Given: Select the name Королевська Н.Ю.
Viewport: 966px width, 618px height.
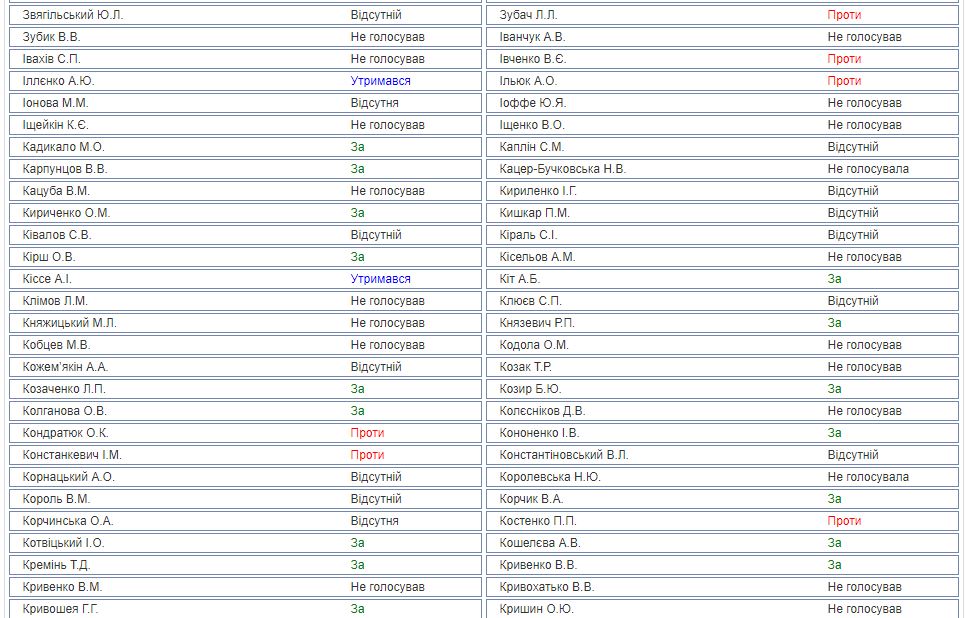Looking at the screenshot, I should click(x=550, y=477).
